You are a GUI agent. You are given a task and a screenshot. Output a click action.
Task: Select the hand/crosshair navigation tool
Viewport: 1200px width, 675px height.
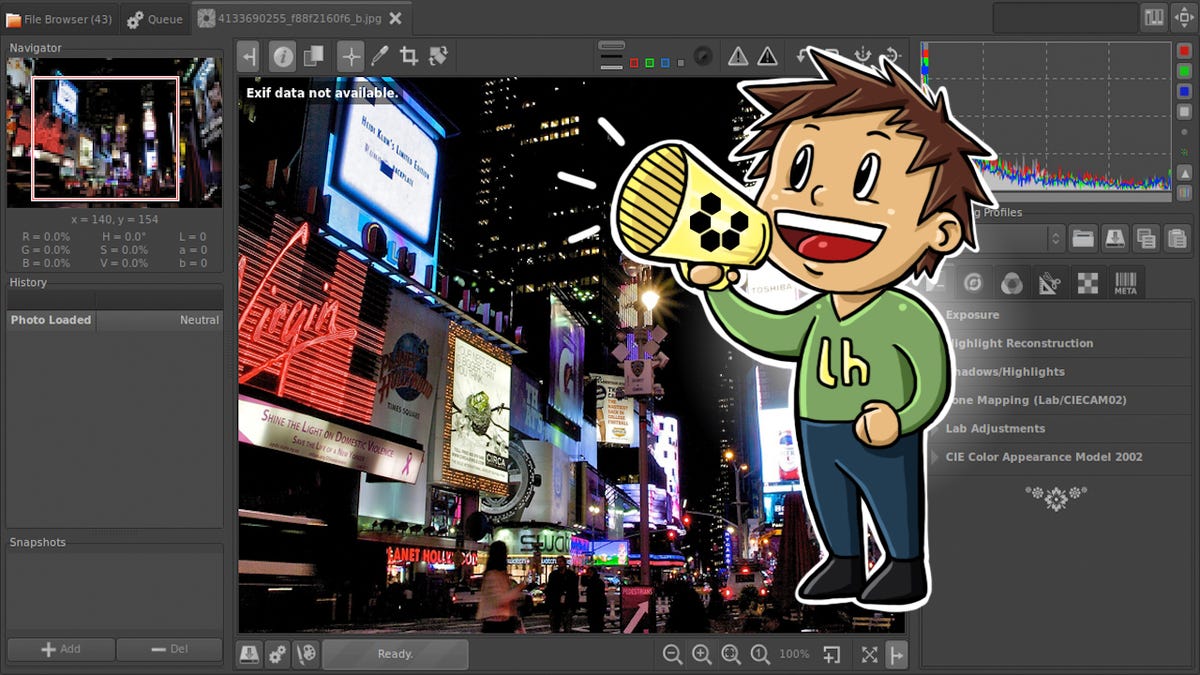coord(350,56)
